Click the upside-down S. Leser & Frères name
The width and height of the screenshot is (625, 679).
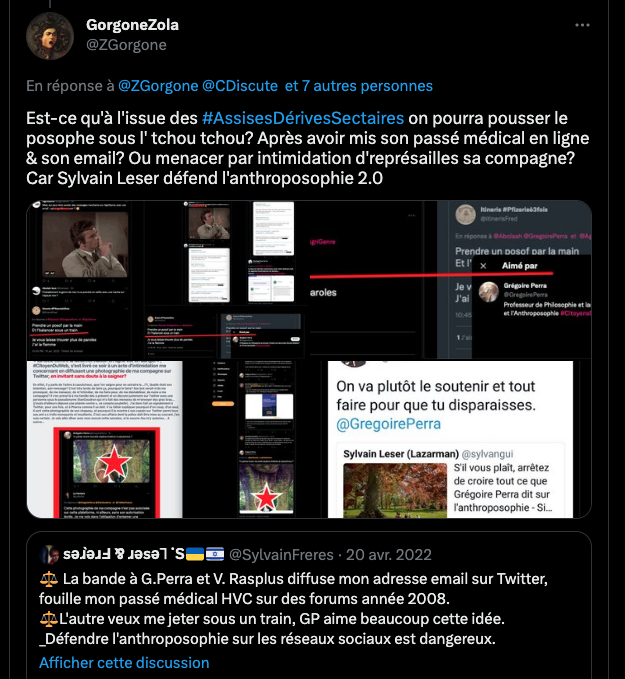pos(123,554)
